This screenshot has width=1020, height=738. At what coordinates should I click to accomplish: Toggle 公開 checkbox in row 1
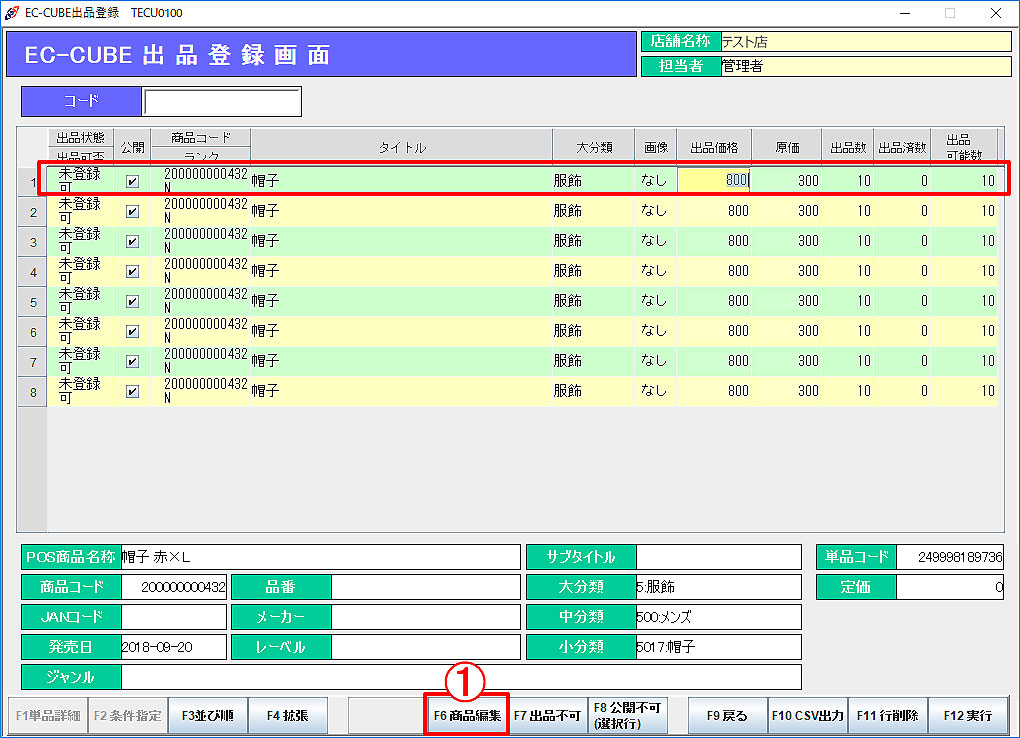132,182
